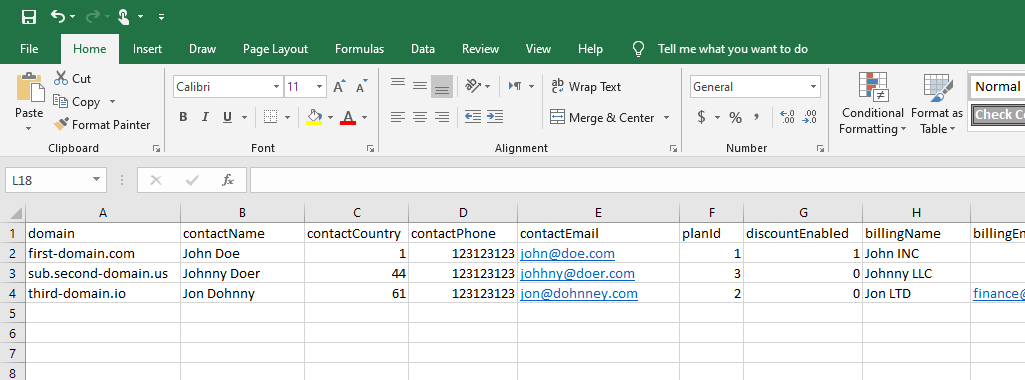Select Bottom Align icon
This screenshot has width=1025, height=380.
[442, 86]
